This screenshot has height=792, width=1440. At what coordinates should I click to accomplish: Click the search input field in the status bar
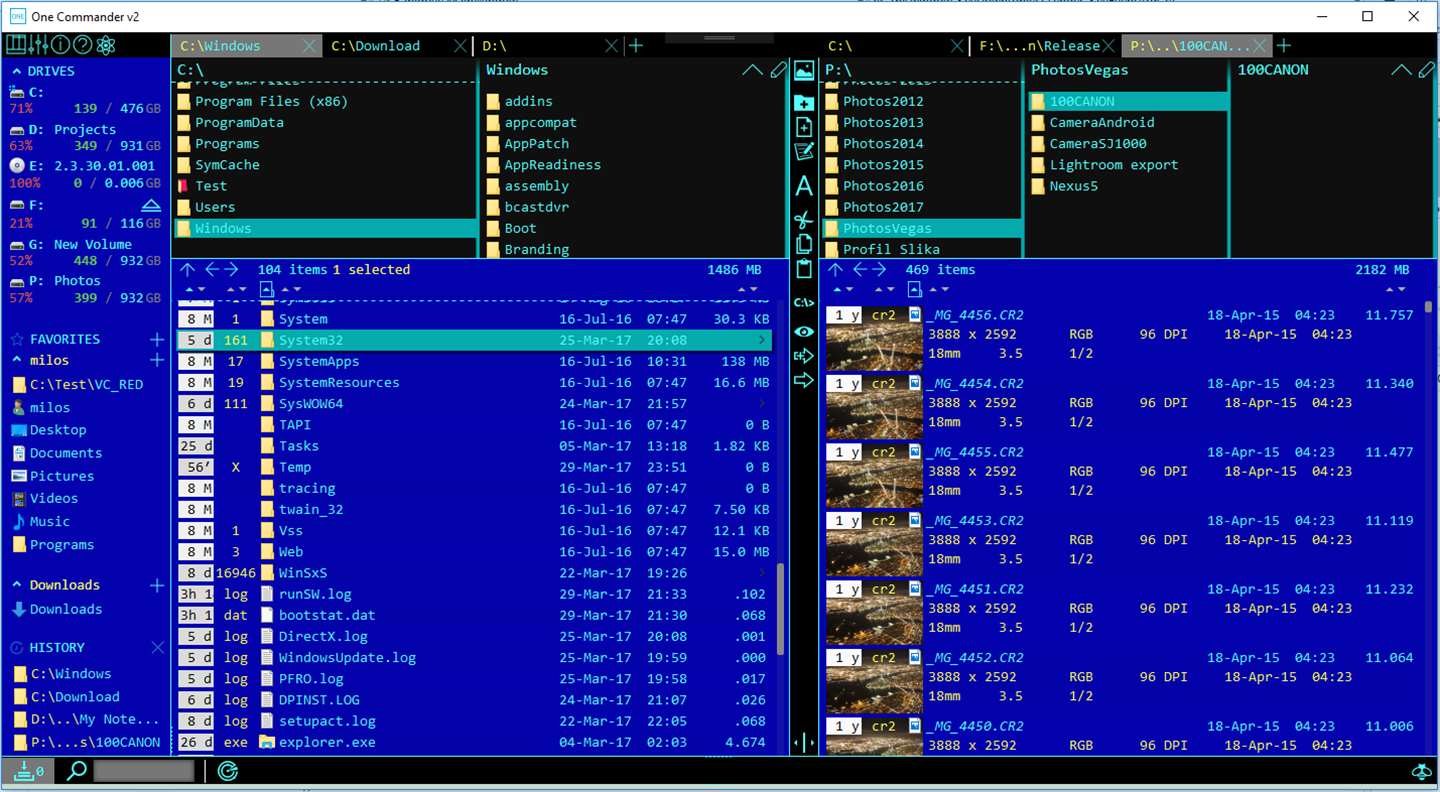tap(143, 771)
